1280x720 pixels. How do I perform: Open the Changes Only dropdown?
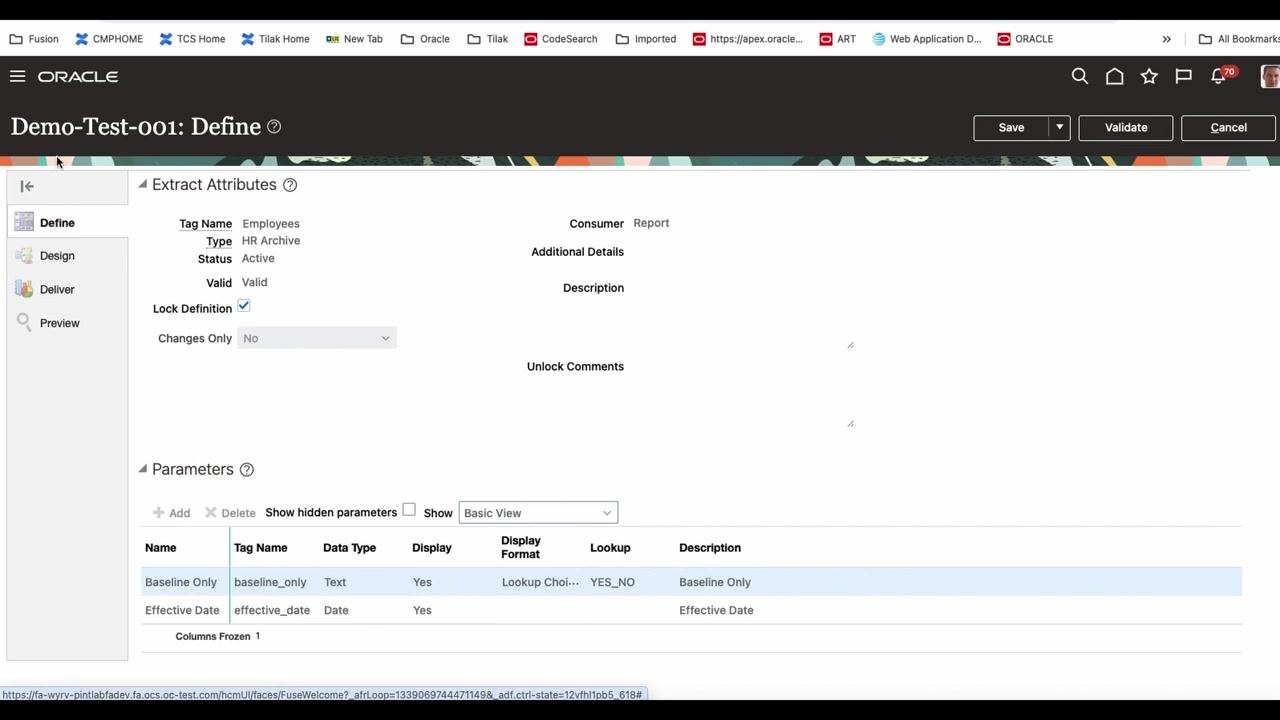[x=317, y=338]
